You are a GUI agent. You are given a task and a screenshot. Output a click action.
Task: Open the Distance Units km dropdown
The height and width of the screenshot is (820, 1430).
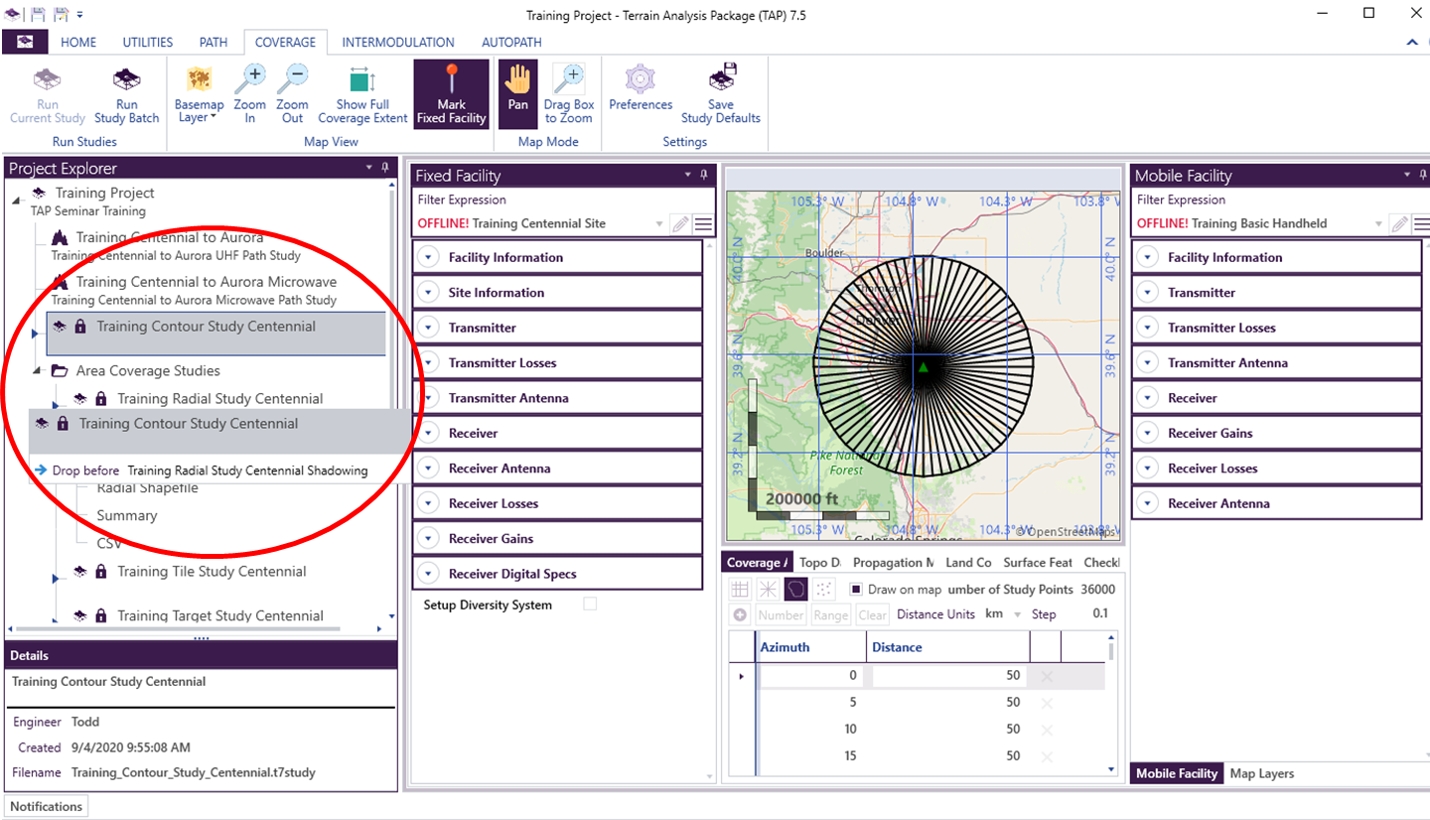click(1004, 614)
